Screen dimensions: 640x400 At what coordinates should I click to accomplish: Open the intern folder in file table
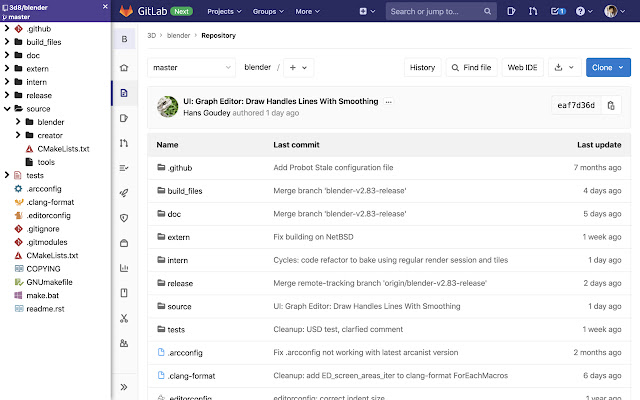pos(178,260)
